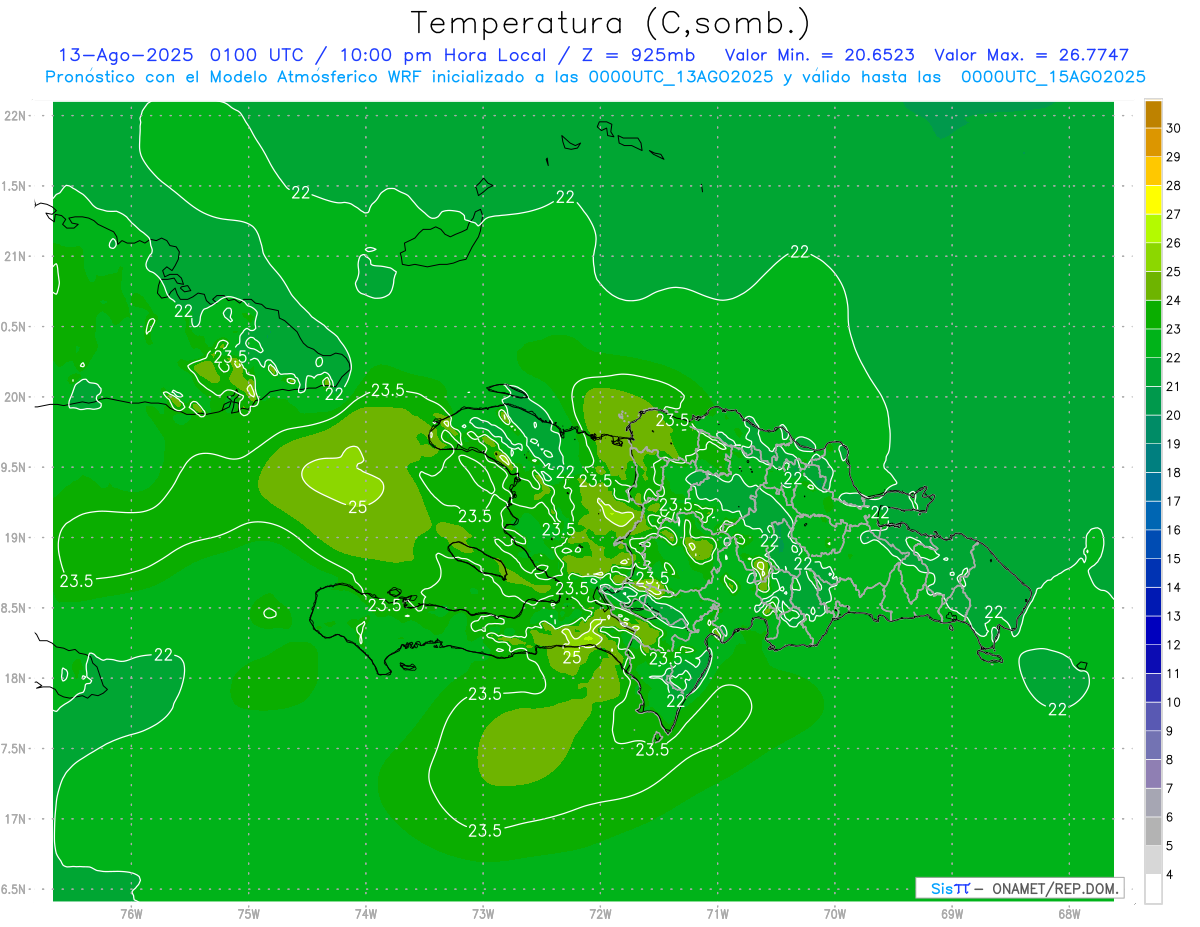1200x927 pixels.
Task: Click the legend value '13'
Action: [1174, 617]
